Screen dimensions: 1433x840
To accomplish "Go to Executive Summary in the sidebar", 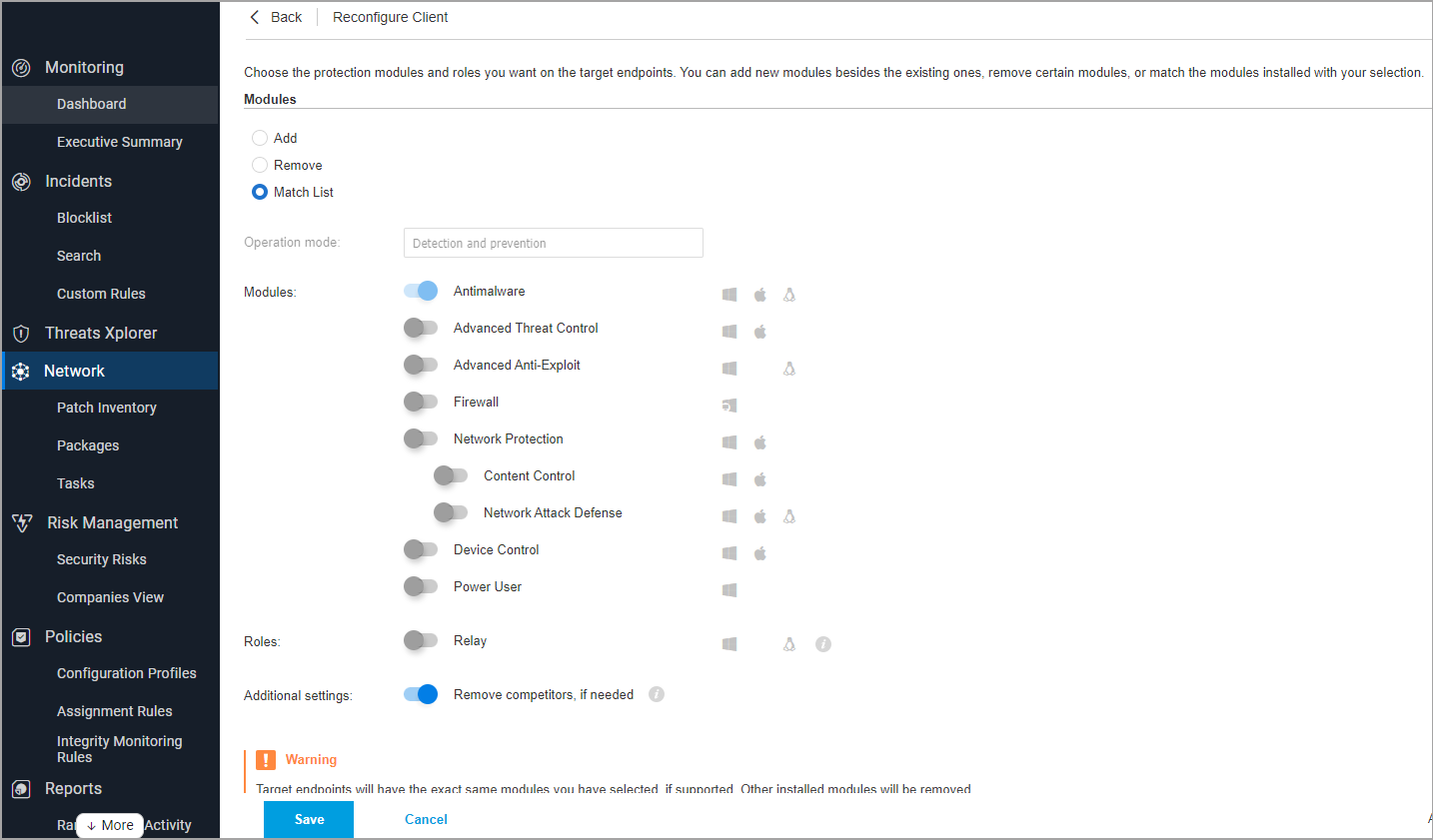I will pos(119,142).
